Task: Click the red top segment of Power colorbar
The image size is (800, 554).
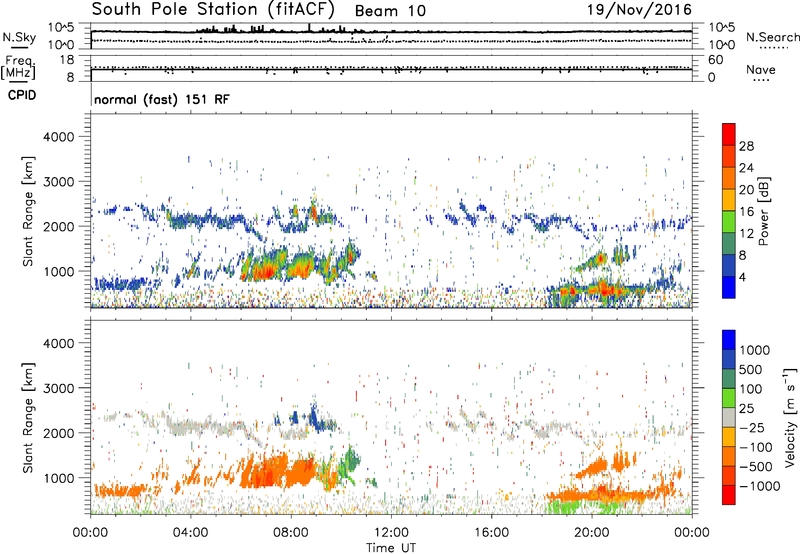Action: tap(729, 134)
